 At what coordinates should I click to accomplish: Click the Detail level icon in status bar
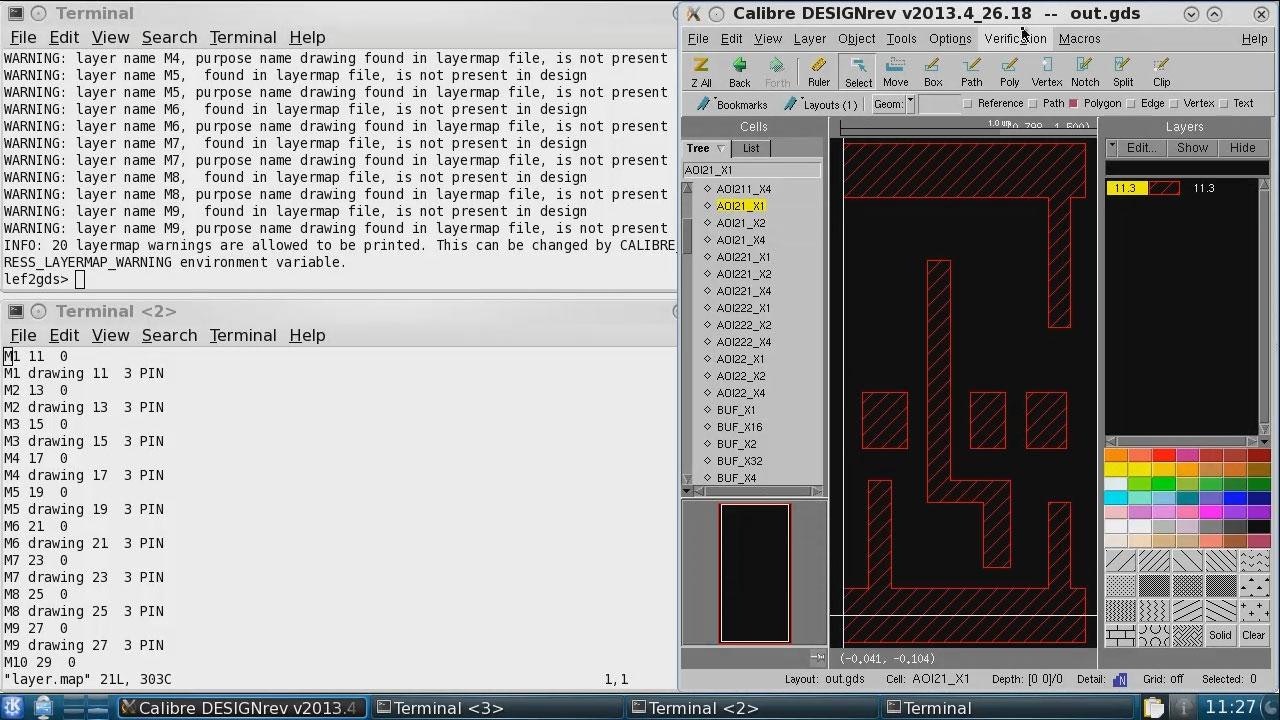pyautogui.click(x=1120, y=679)
